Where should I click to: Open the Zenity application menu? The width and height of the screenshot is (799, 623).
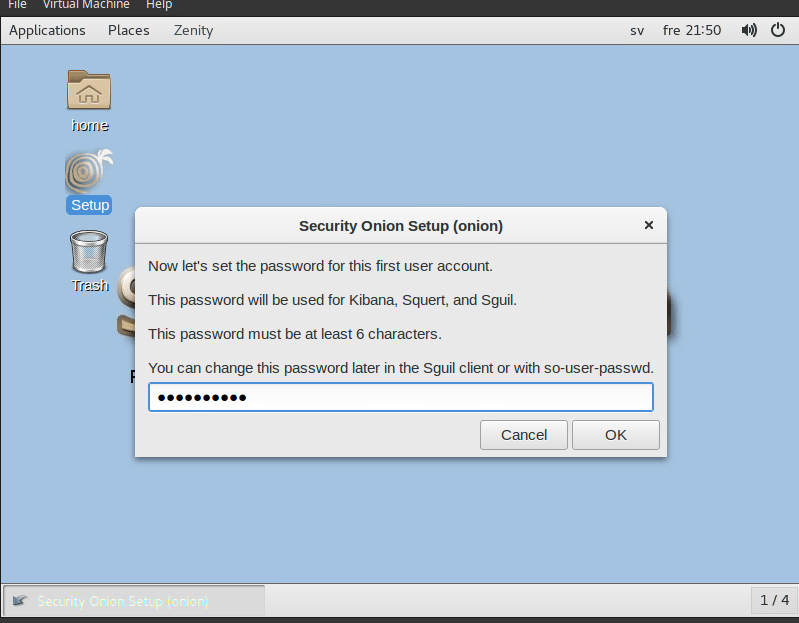click(193, 31)
